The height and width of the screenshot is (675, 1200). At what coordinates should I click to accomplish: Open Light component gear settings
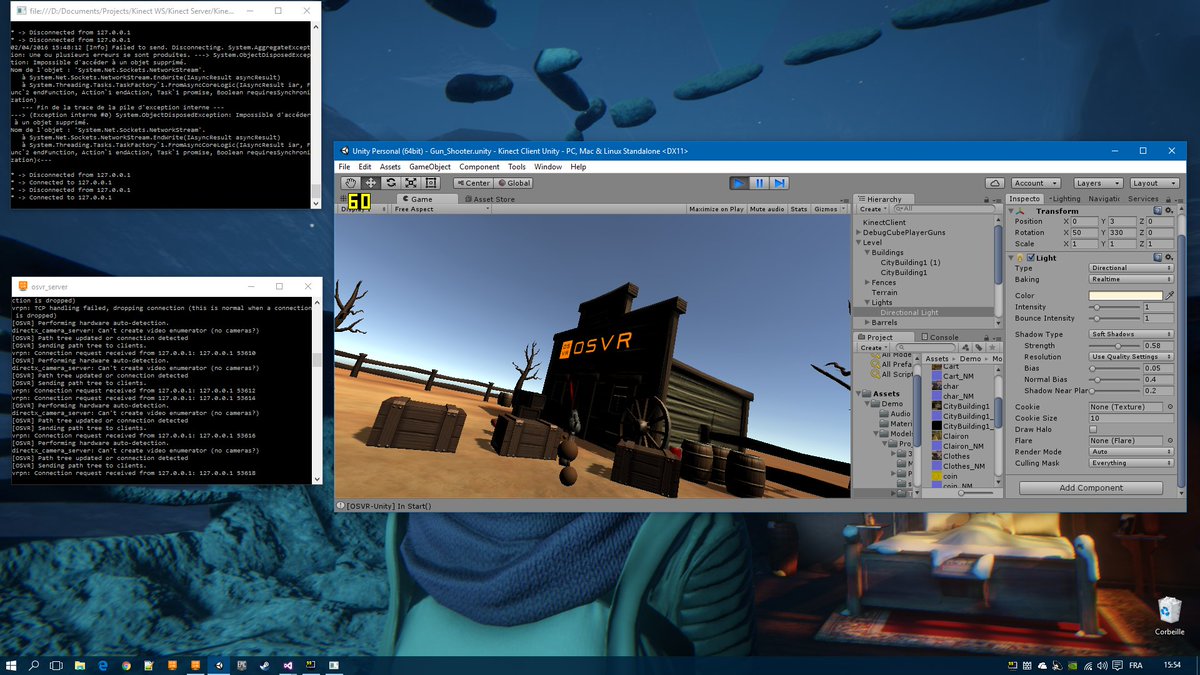1169,258
